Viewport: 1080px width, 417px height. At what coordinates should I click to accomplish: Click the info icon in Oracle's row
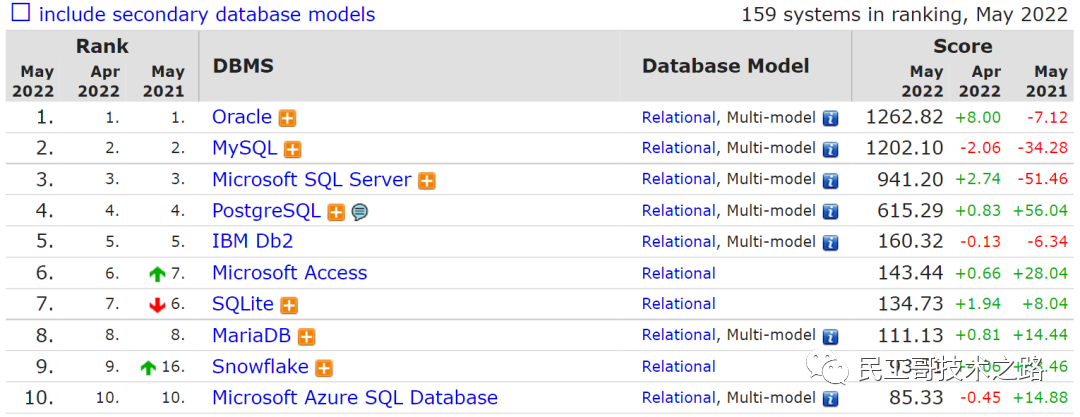click(x=830, y=118)
